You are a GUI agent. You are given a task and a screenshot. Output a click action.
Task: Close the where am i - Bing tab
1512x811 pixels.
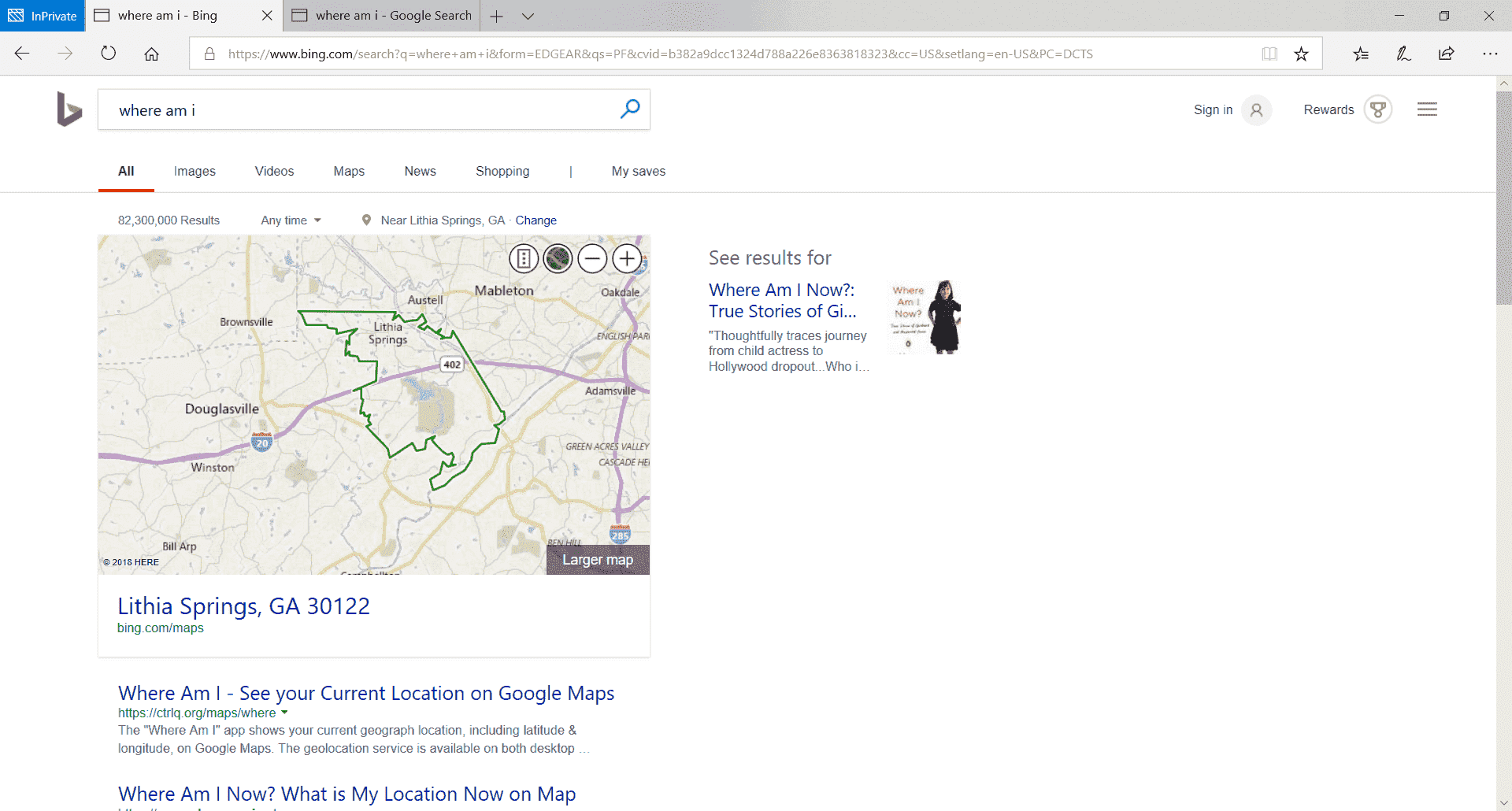coord(267,16)
